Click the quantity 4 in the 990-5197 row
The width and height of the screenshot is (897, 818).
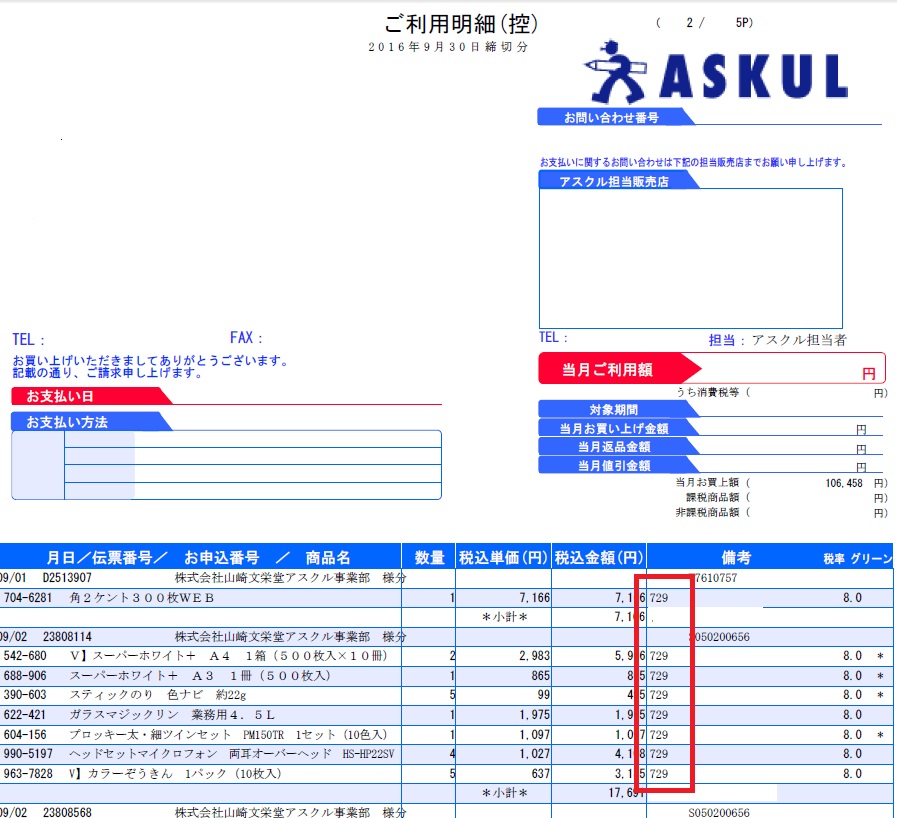click(x=452, y=753)
